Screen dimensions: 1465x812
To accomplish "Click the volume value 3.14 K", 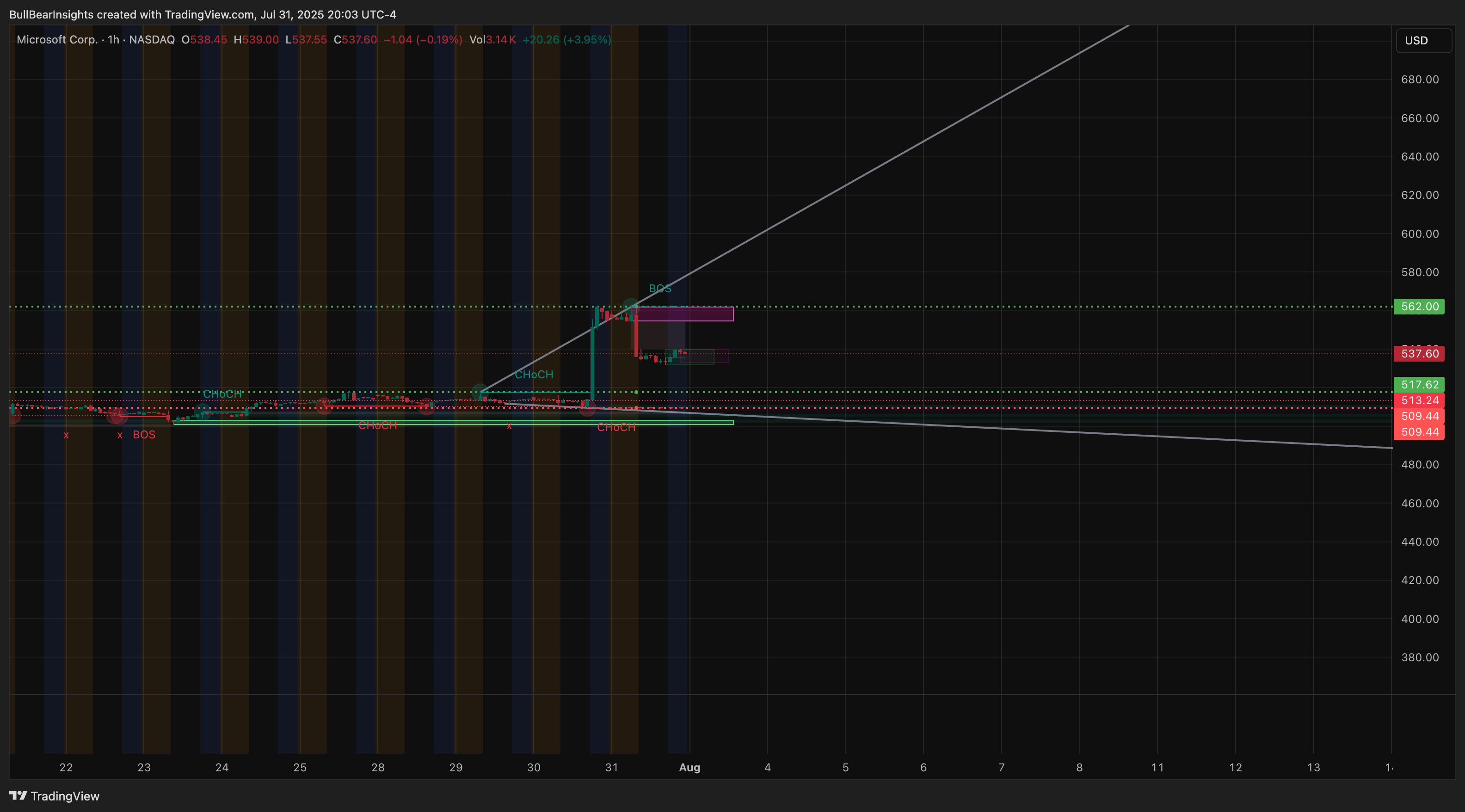I will pos(501,39).
